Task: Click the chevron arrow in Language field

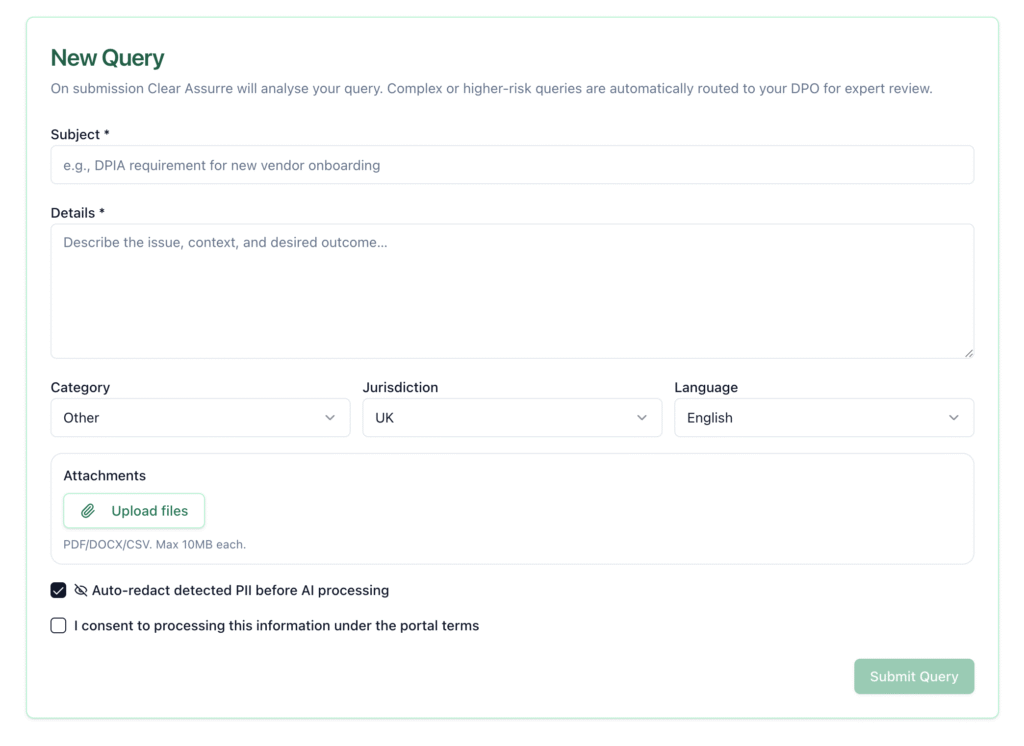Action: [953, 418]
